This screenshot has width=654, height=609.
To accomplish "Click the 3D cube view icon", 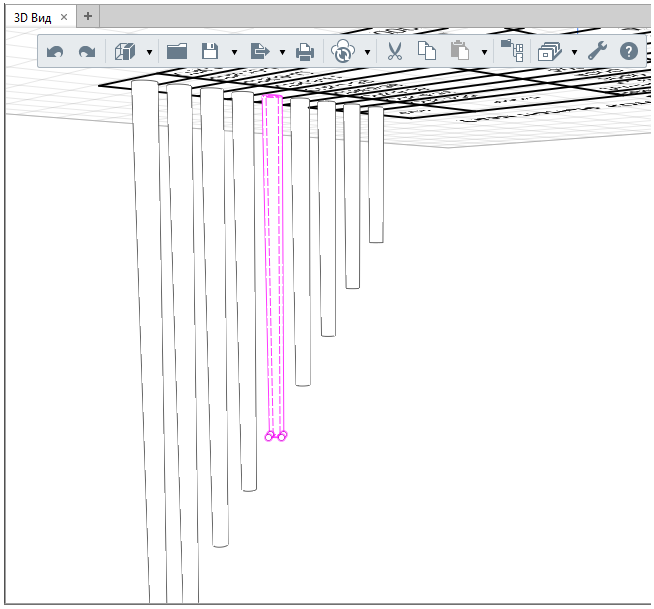I will pyautogui.click(x=125, y=51).
